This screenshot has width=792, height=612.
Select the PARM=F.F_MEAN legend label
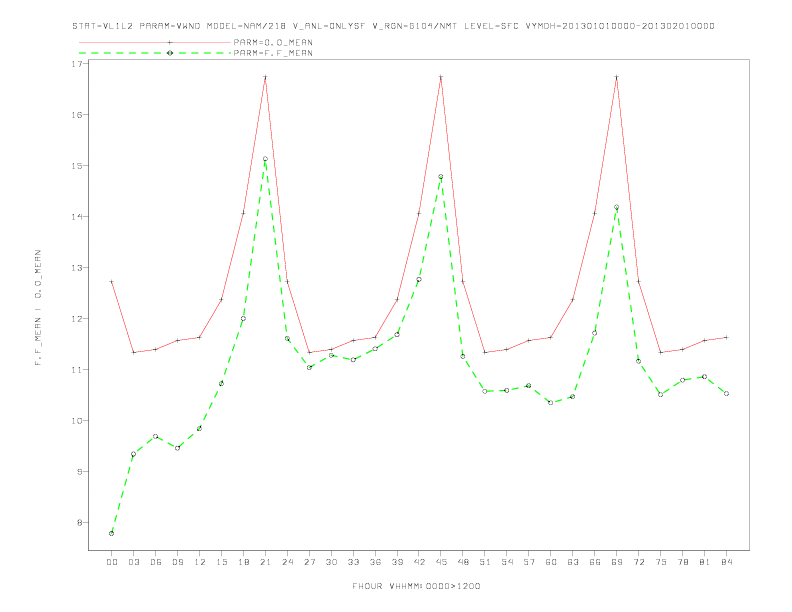tap(273, 53)
